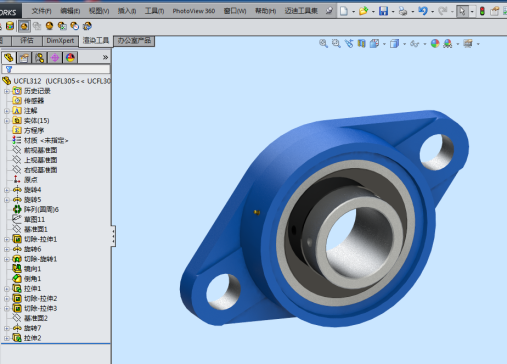Click the feature tree filter input field
The image size is (507, 364).
tap(56, 69)
